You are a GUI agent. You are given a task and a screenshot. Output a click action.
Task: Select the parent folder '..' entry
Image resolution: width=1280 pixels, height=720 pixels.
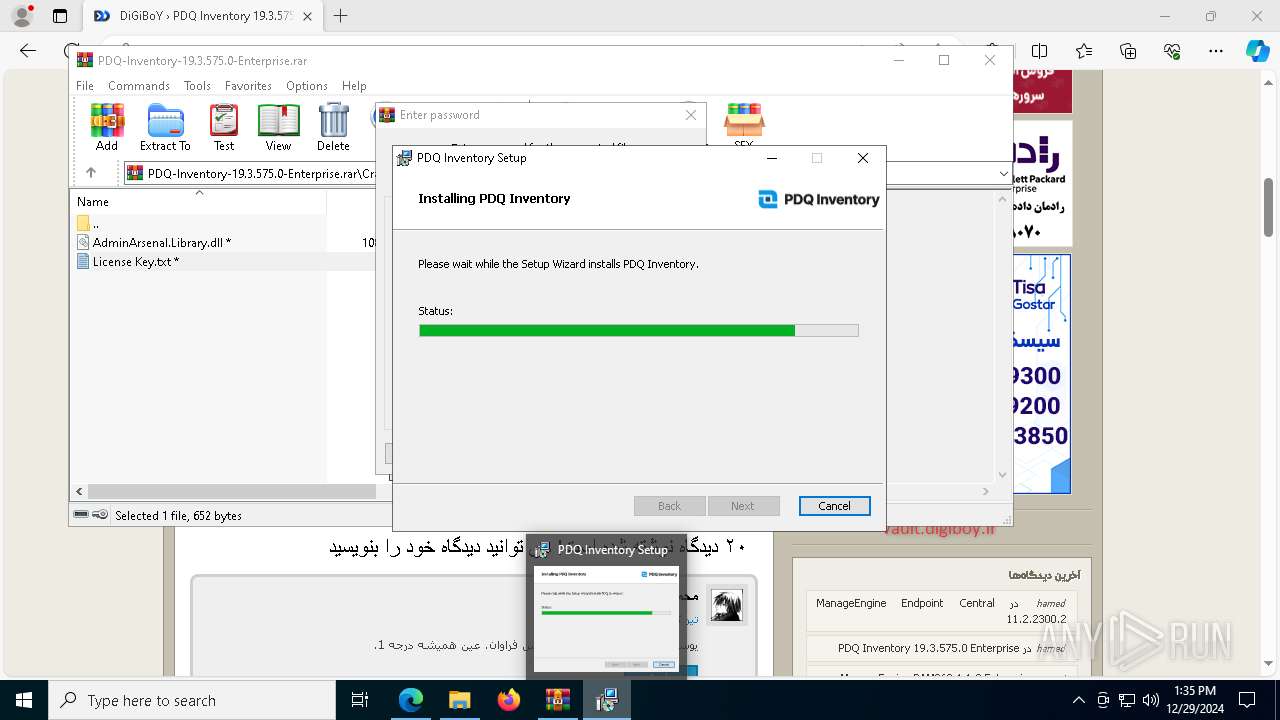[89, 223]
